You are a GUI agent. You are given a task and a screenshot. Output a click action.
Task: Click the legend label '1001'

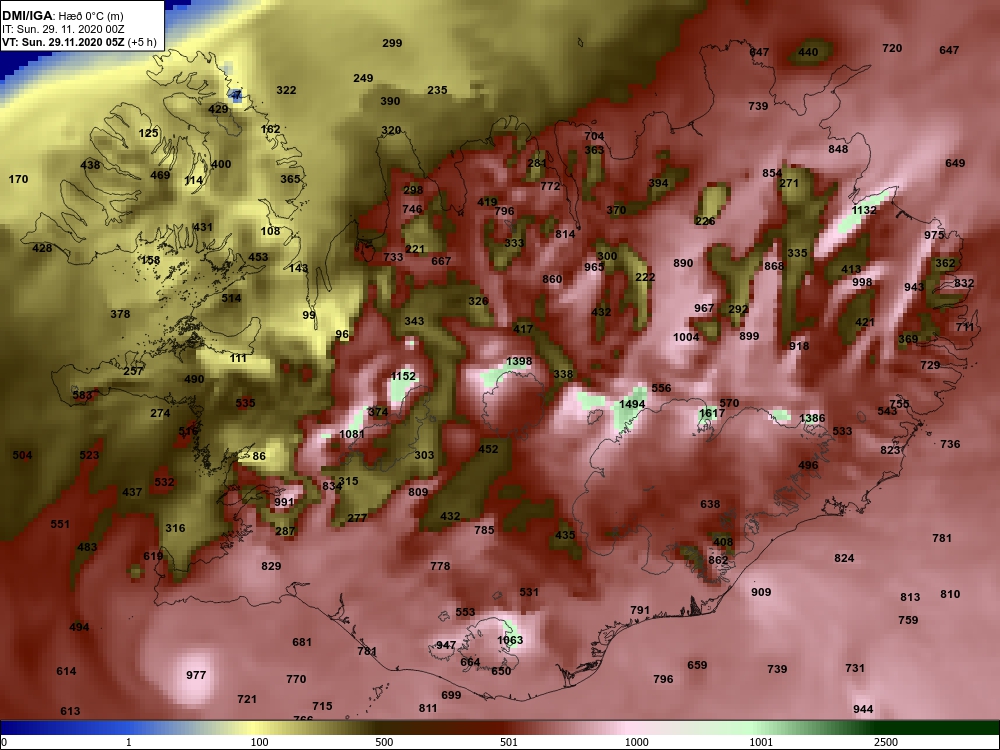761,742
